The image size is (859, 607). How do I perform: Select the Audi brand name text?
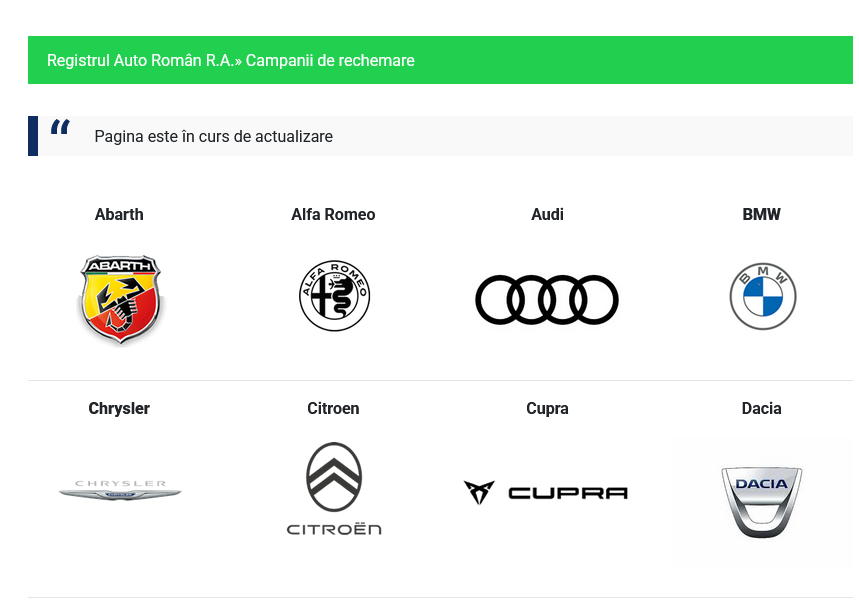(547, 214)
